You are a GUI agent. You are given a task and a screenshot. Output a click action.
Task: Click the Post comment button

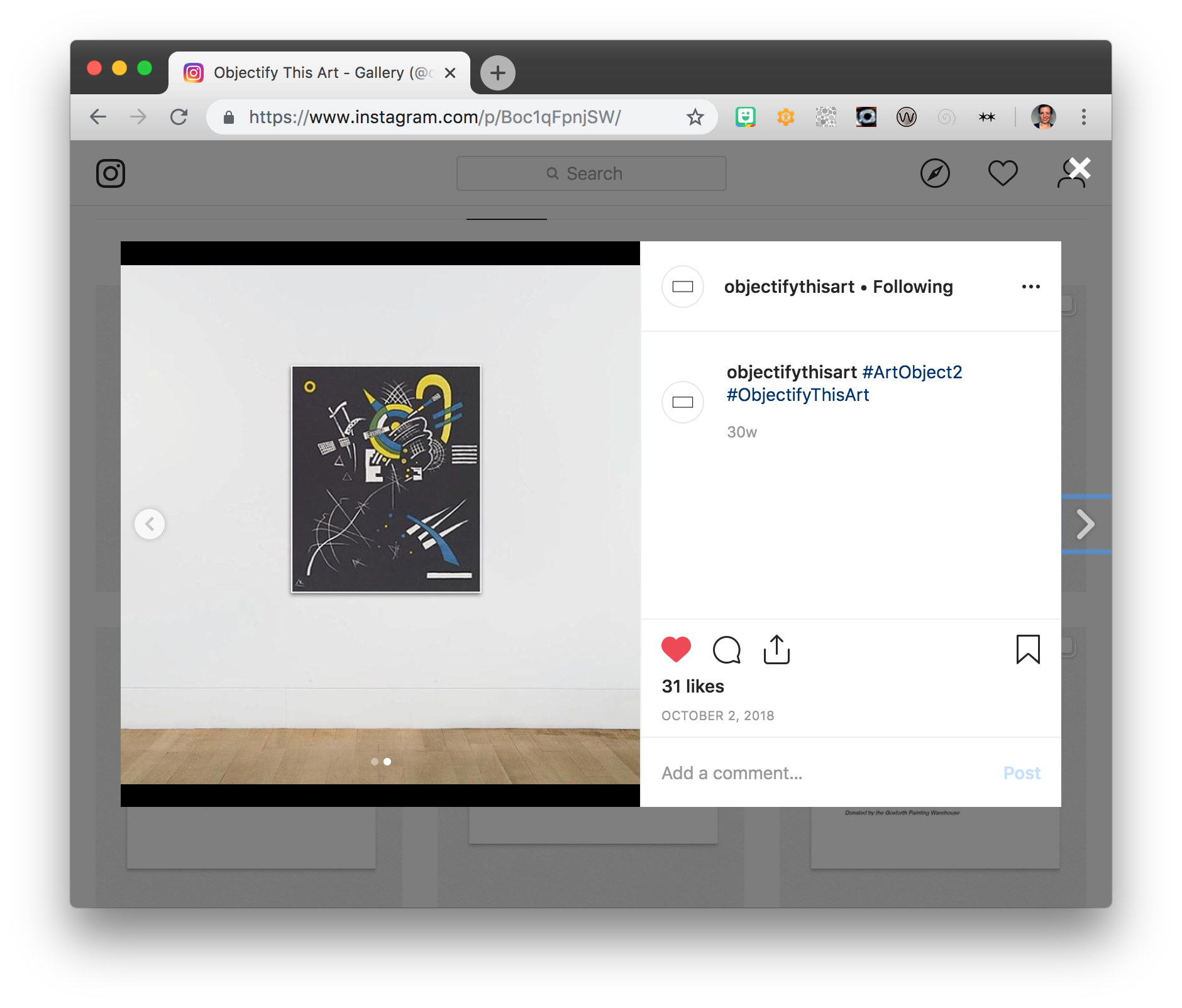[x=1022, y=773]
